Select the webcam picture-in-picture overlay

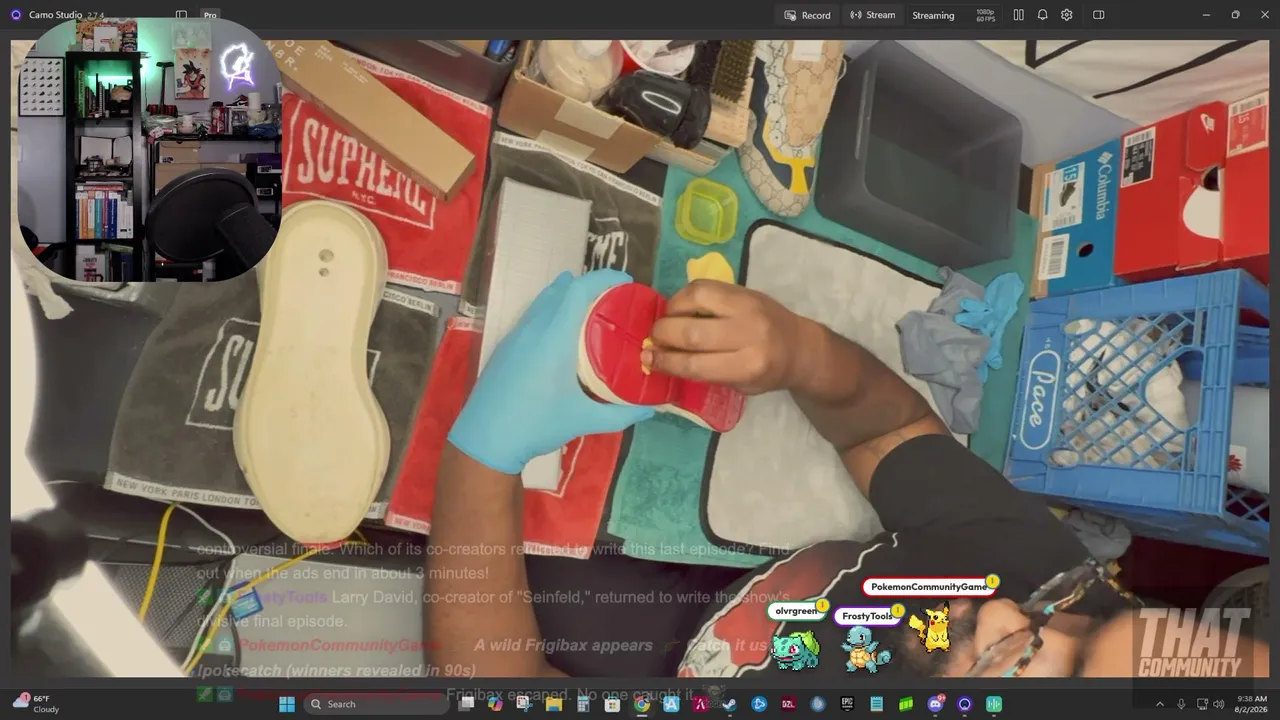click(149, 150)
